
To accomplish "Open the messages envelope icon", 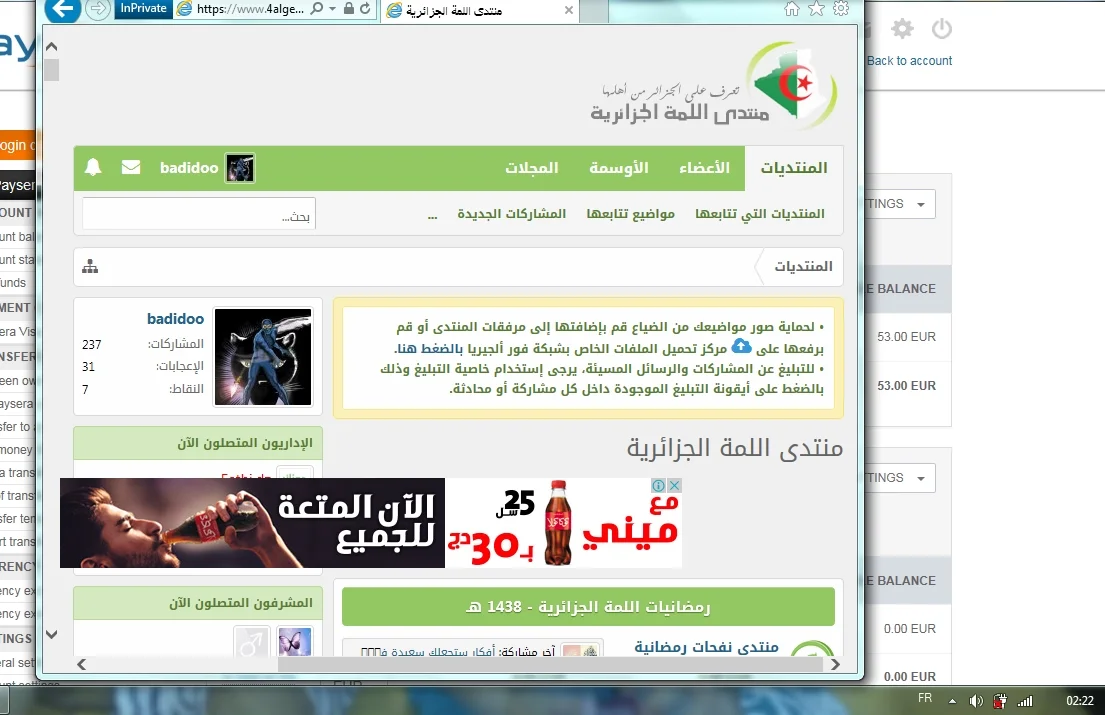I will click(x=131, y=168).
